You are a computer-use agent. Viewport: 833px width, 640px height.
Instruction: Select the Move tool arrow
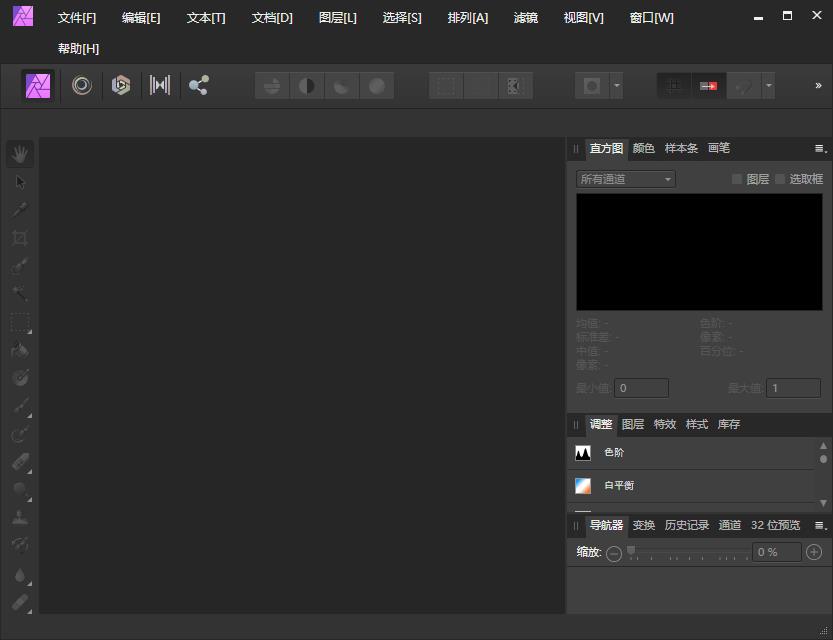[20, 181]
